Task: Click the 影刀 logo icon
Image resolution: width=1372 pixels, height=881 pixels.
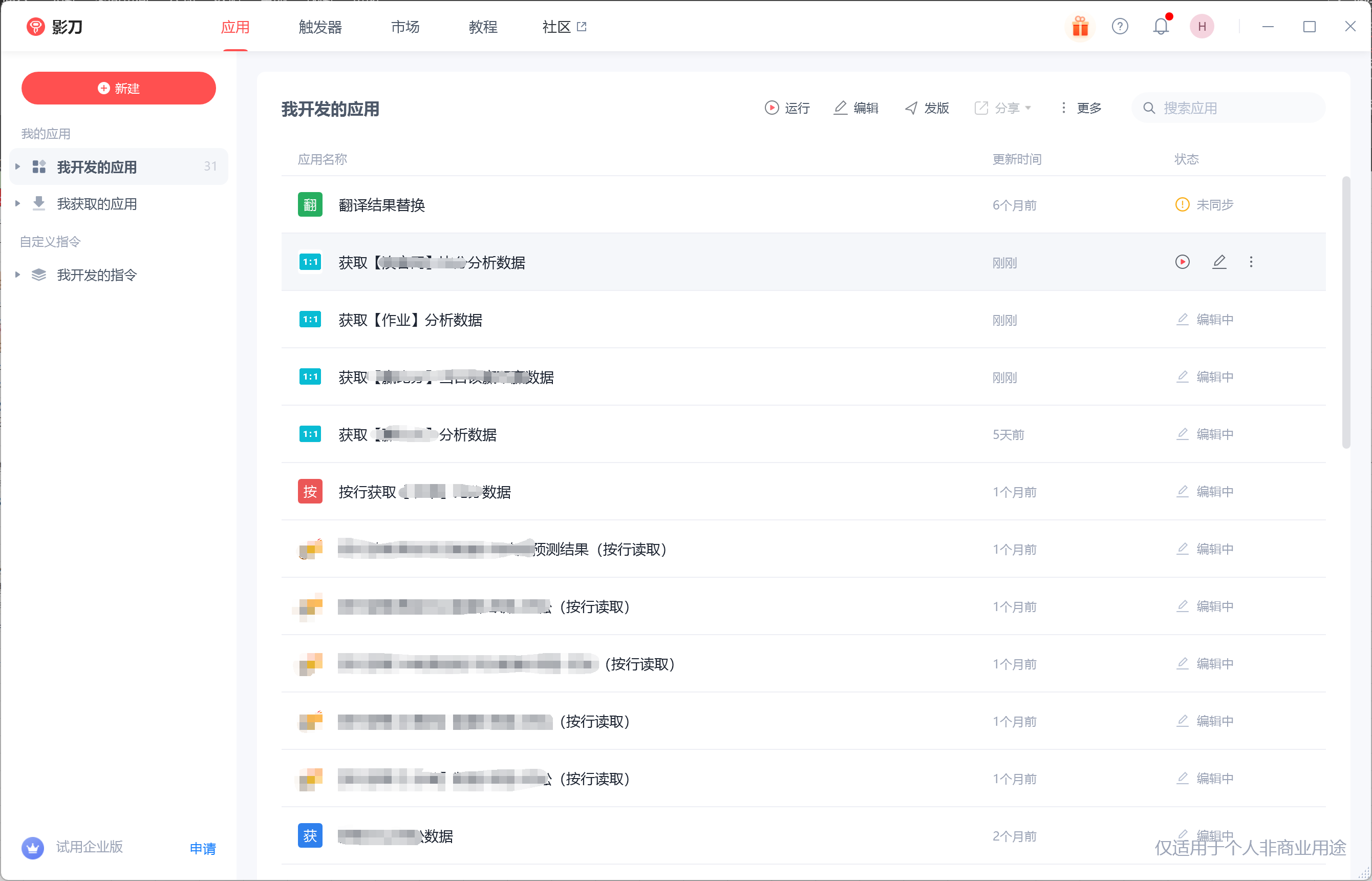Action: click(35, 26)
